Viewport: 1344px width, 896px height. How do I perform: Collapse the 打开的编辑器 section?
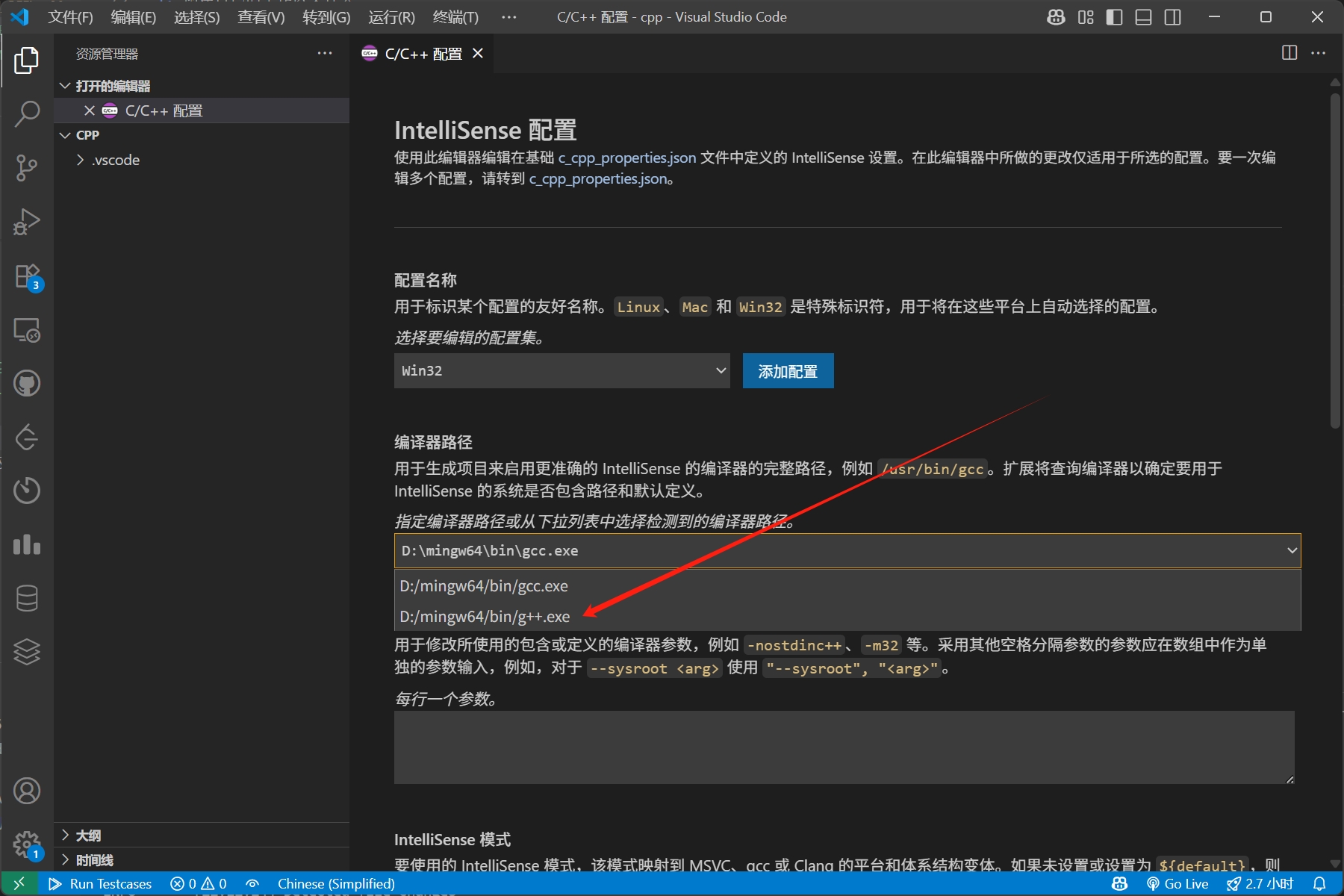[x=65, y=85]
